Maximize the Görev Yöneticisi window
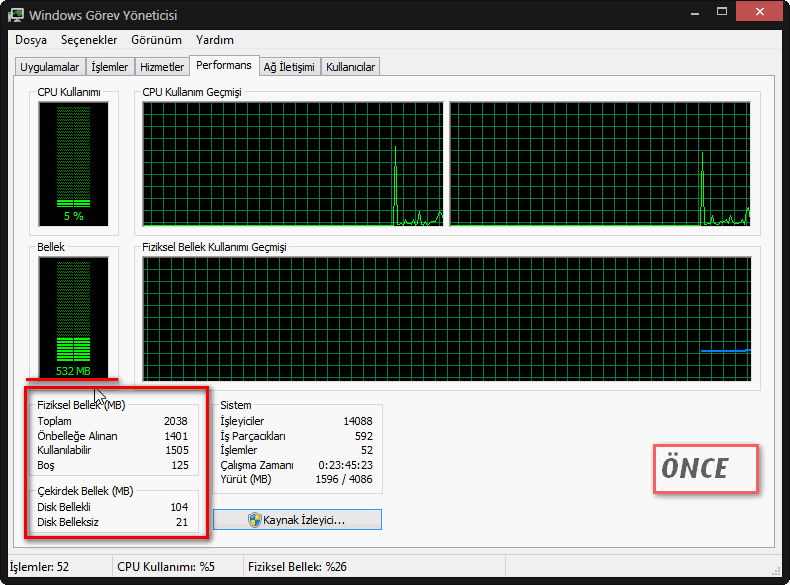Screen dimensions: 790x585 click(722, 12)
